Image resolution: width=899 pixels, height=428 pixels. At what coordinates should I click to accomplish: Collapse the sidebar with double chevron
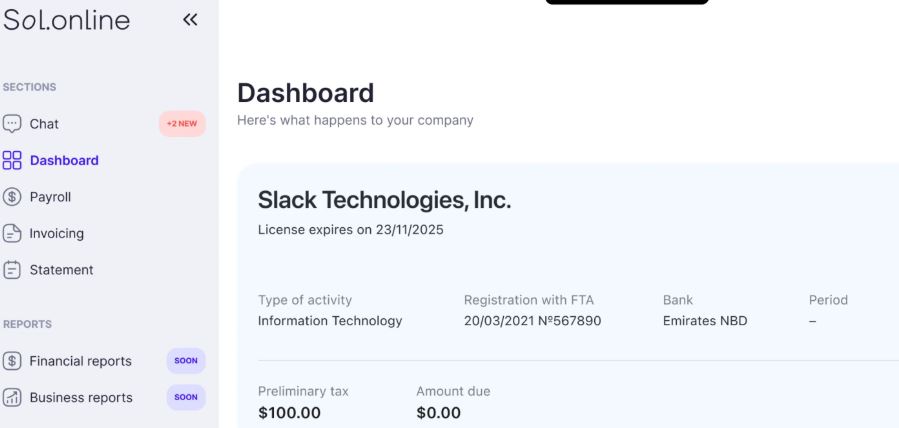[190, 19]
